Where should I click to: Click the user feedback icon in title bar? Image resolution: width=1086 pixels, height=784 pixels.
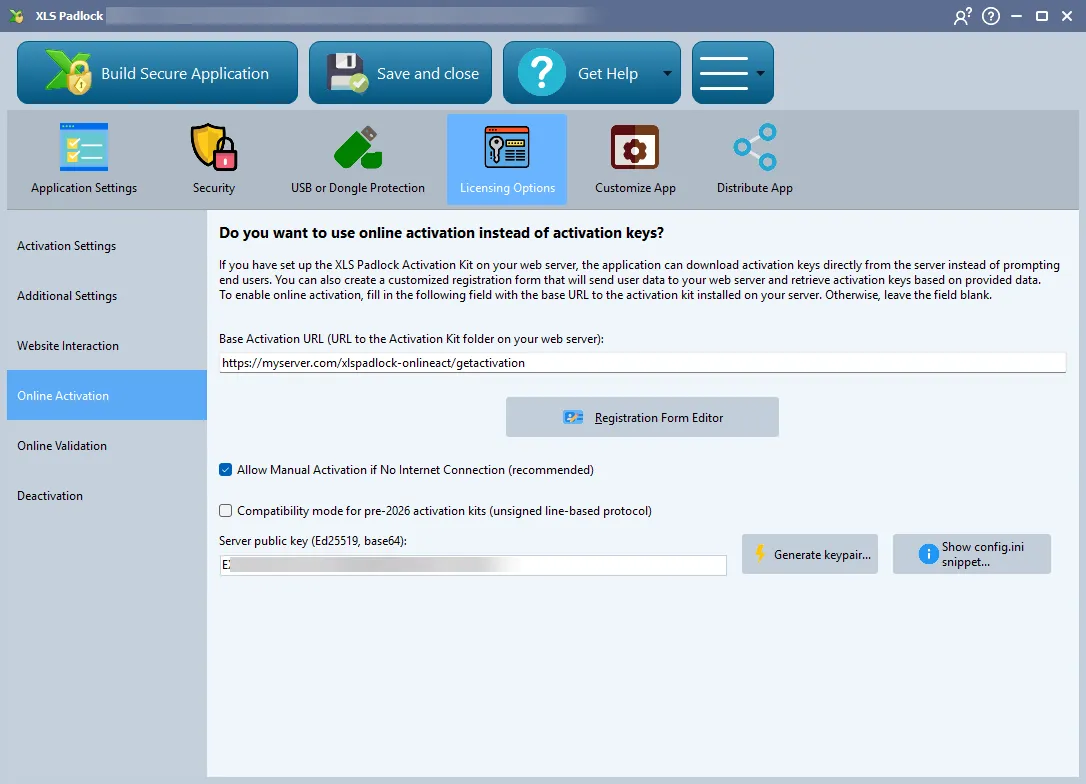[962, 16]
